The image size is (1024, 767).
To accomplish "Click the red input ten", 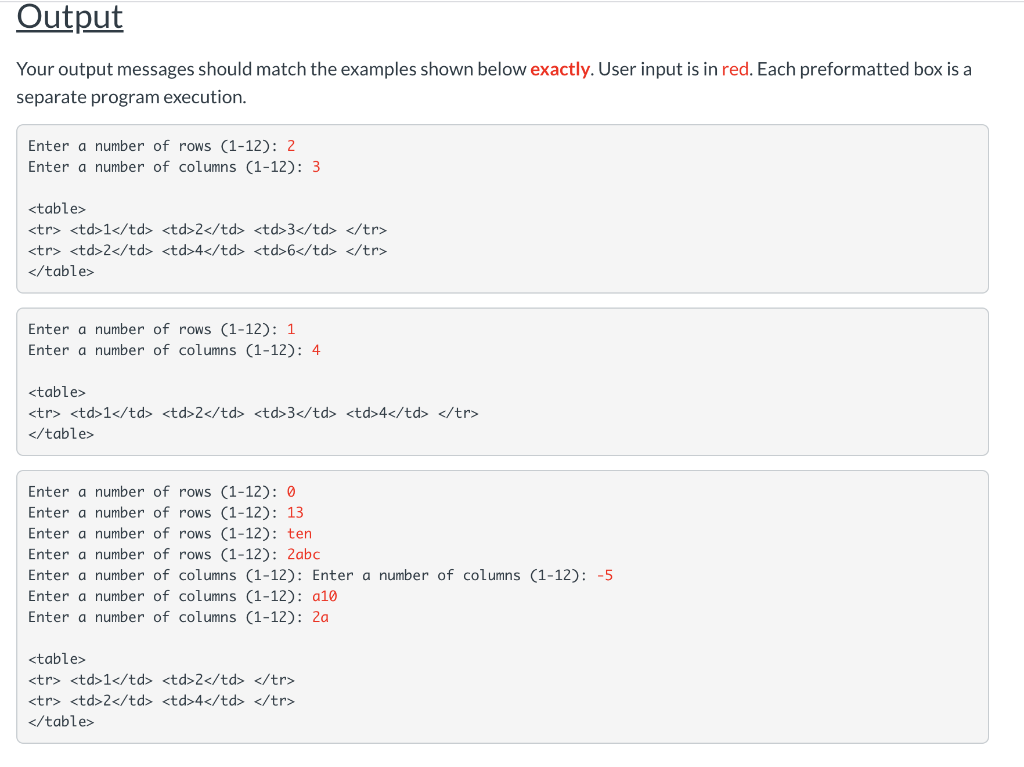I will tap(300, 533).
